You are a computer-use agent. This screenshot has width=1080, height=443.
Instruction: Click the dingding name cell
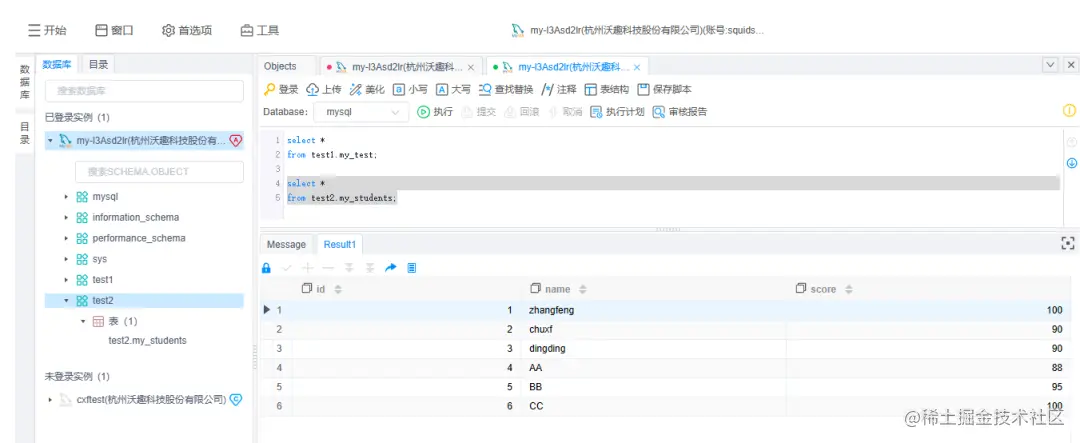click(x=654, y=349)
